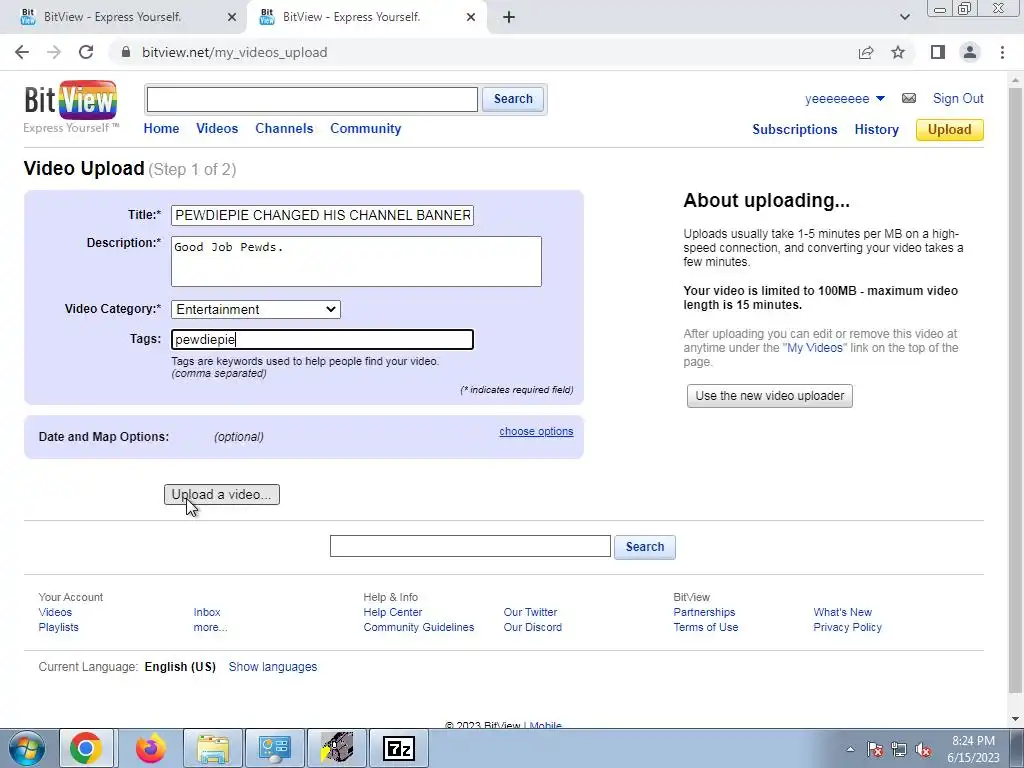Go back with the browser back arrow
The height and width of the screenshot is (768, 1024).
[x=22, y=52]
